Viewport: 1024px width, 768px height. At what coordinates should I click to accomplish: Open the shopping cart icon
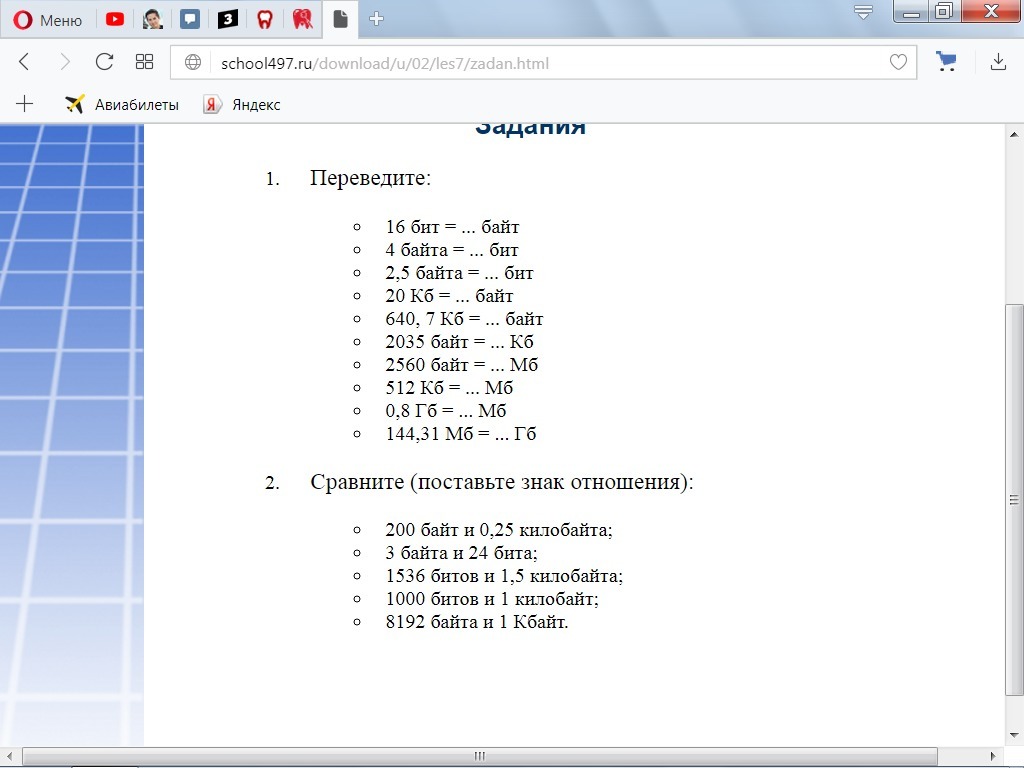pyautogui.click(x=946, y=61)
